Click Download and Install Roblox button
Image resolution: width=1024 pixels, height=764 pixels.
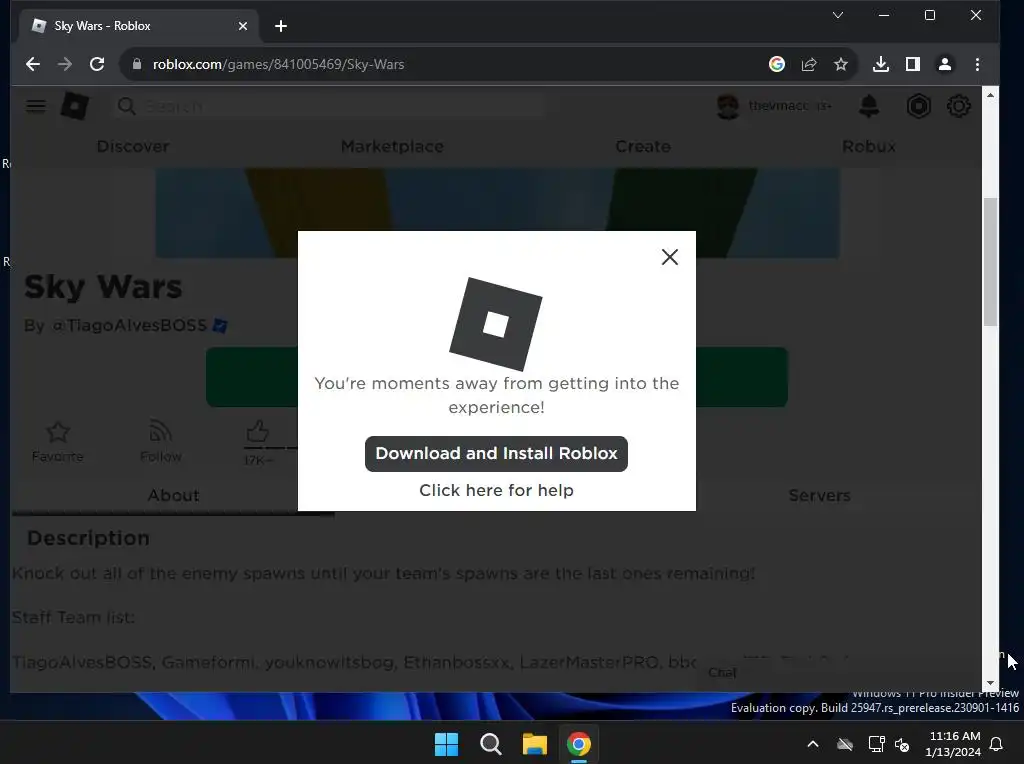496,454
